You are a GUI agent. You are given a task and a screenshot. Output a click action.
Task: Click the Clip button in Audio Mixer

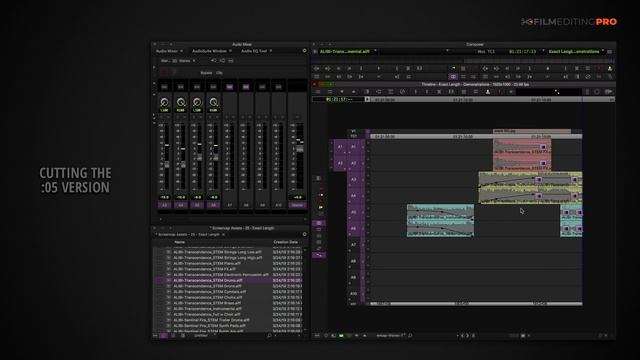click(219, 73)
